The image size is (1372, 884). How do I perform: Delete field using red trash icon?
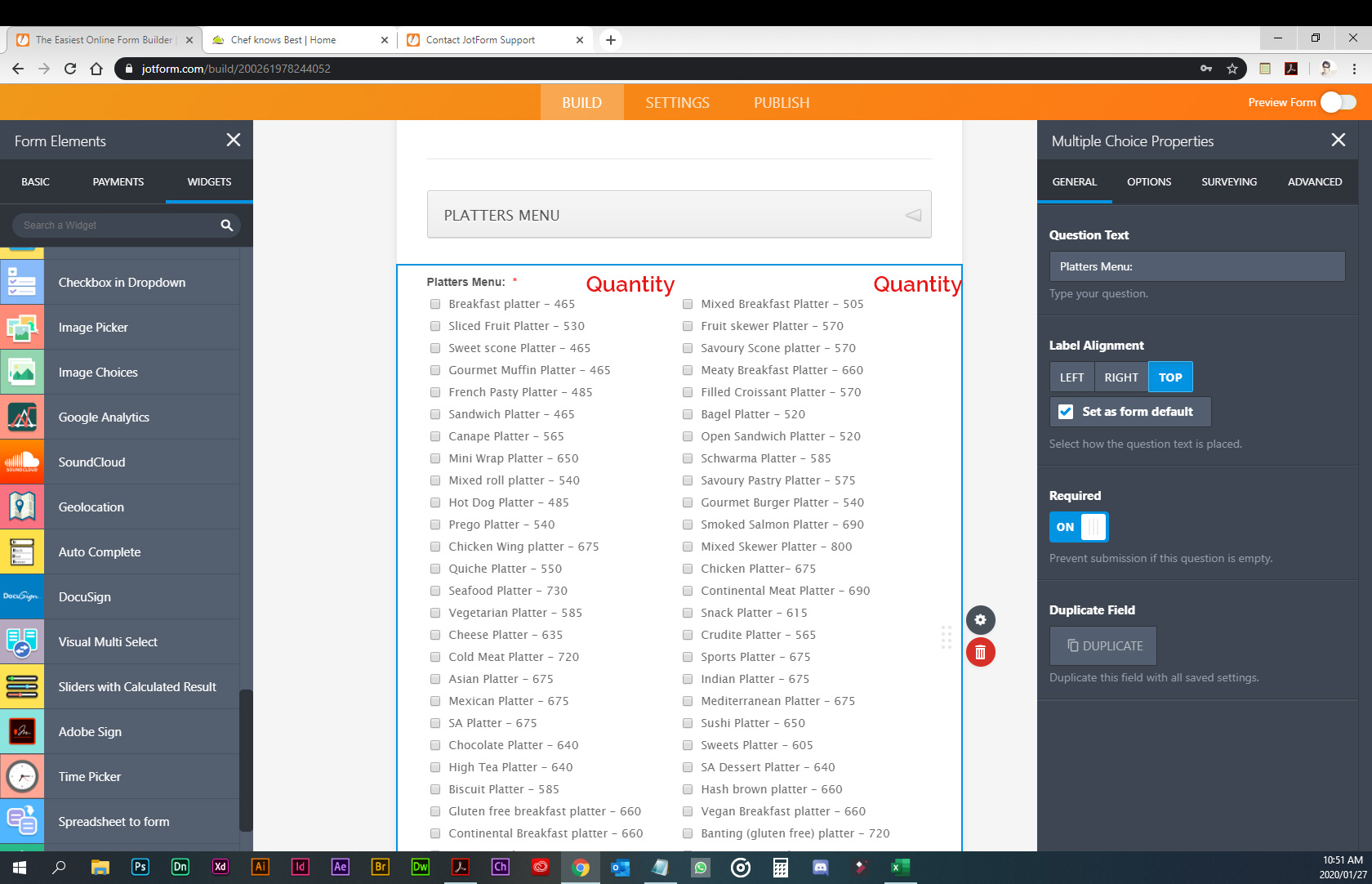[980, 653]
